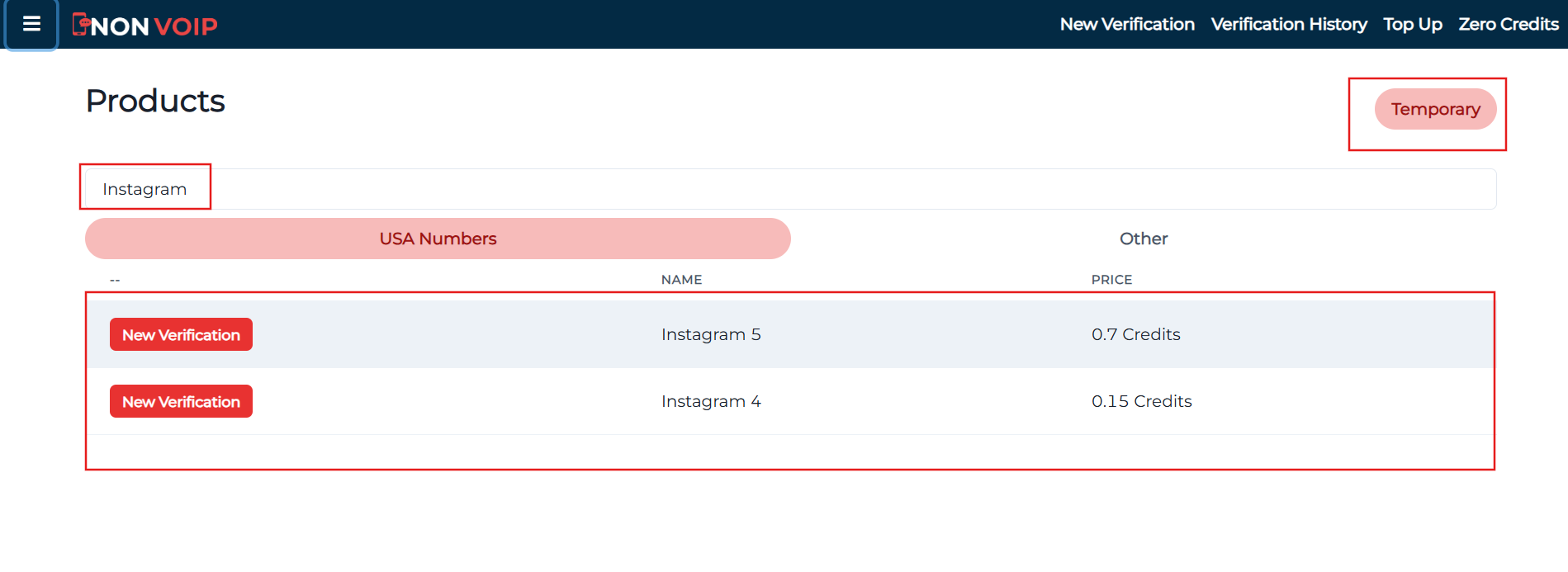Image resolution: width=1568 pixels, height=572 pixels.
Task: Select the Temporary numbers toggle
Action: pyautogui.click(x=1434, y=109)
